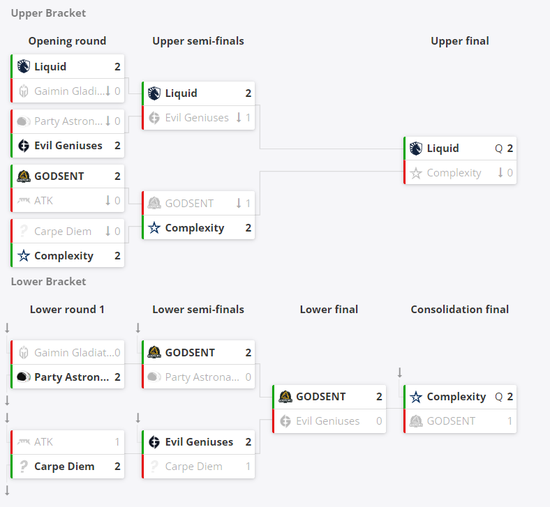Click GODSENT logo in Upper semi-finals
Image resolution: width=550 pixels, height=507 pixels.
point(154,203)
